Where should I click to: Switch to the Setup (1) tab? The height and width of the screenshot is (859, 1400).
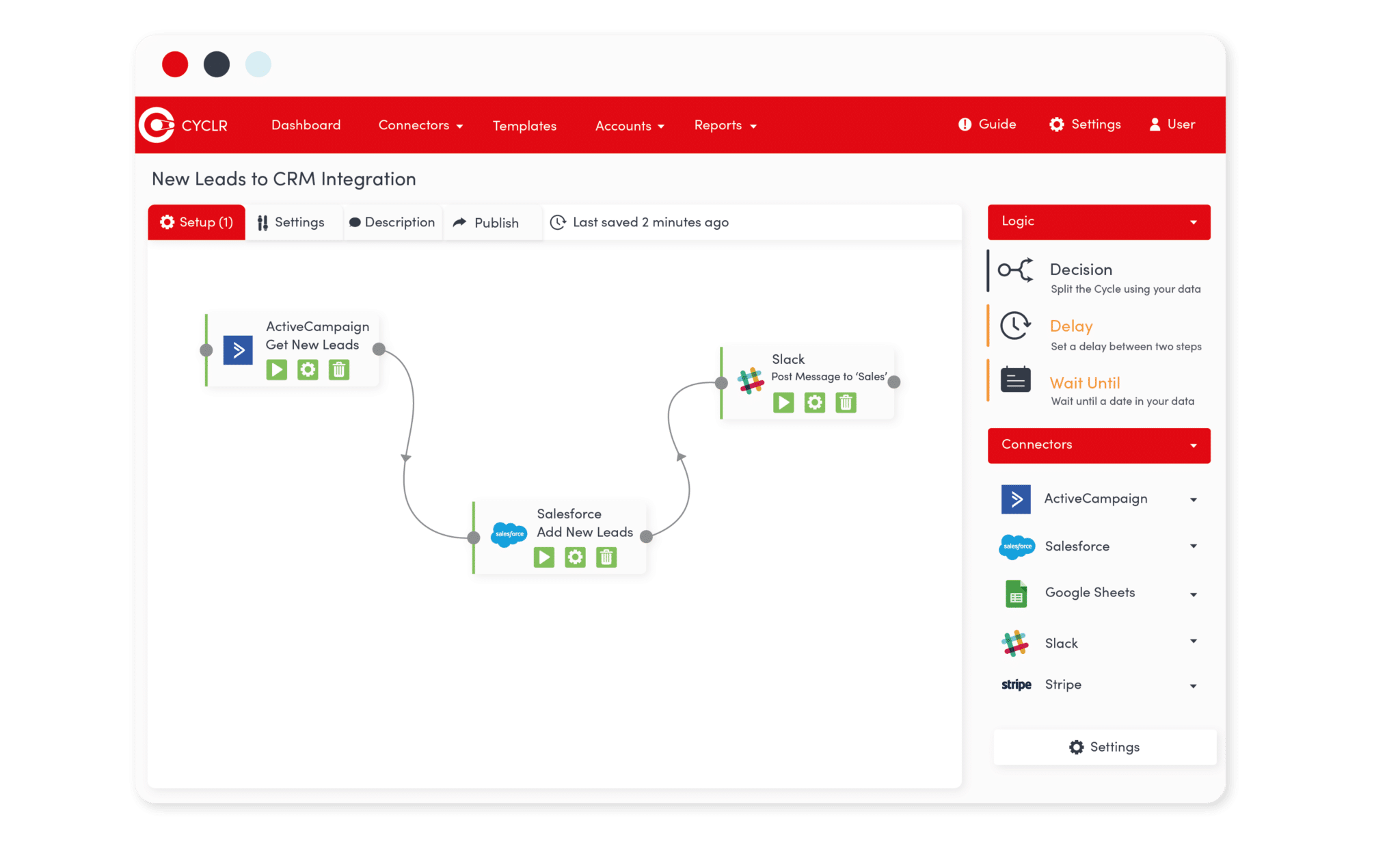tap(197, 222)
